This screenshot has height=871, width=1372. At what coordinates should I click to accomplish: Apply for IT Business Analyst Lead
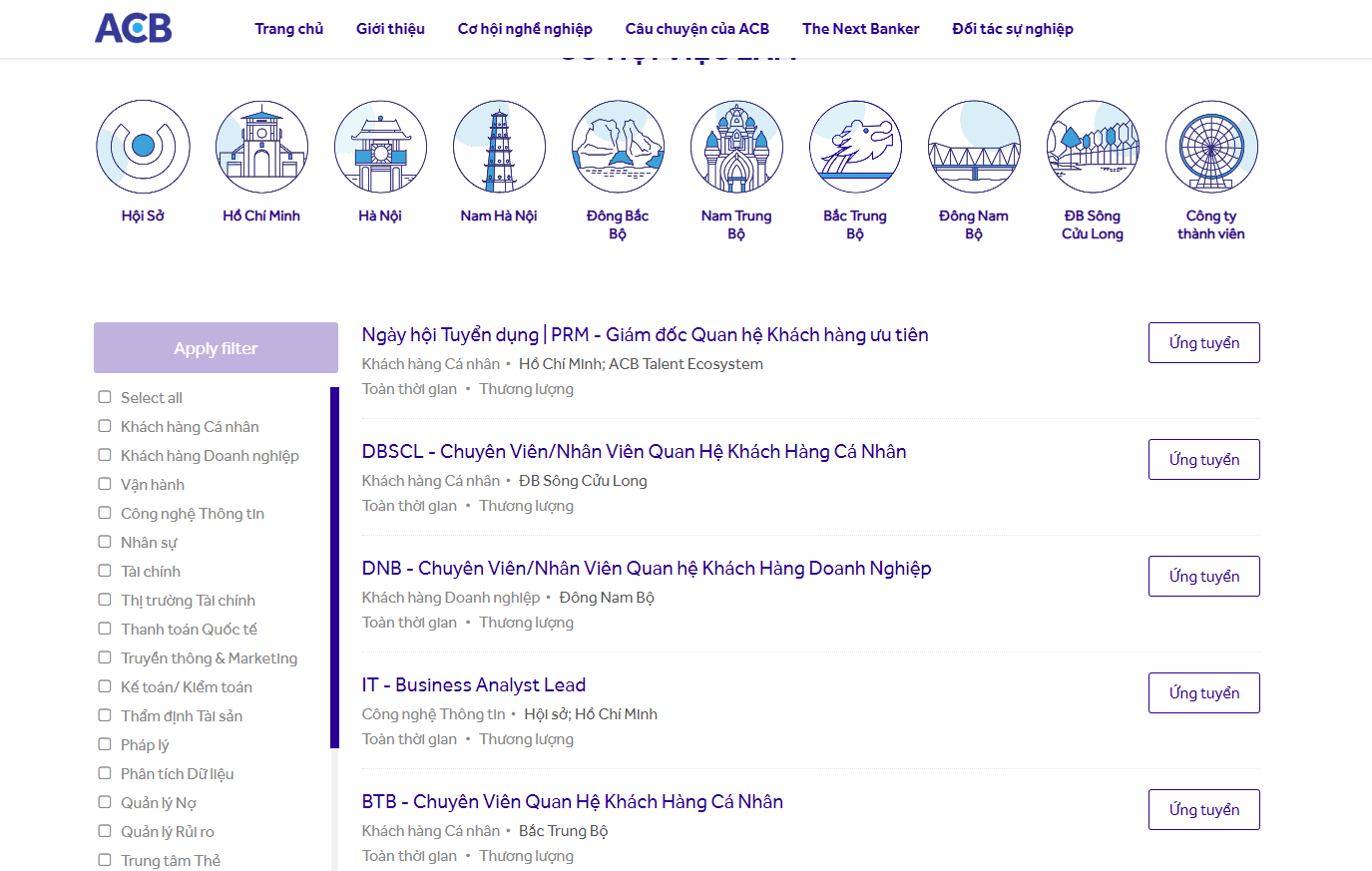(x=1204, y=693)
